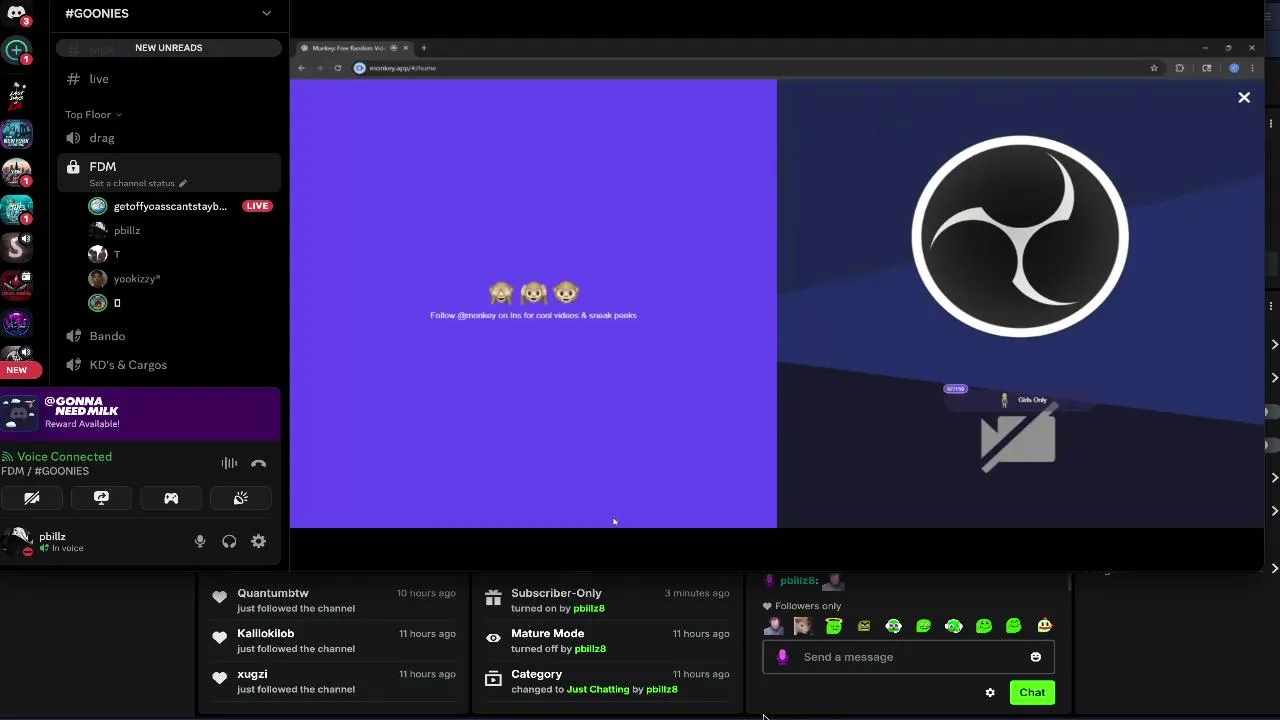The image size is (1280, 720).
Task: Click the three monkeys emoji graphic
Action: coord(534,293)
